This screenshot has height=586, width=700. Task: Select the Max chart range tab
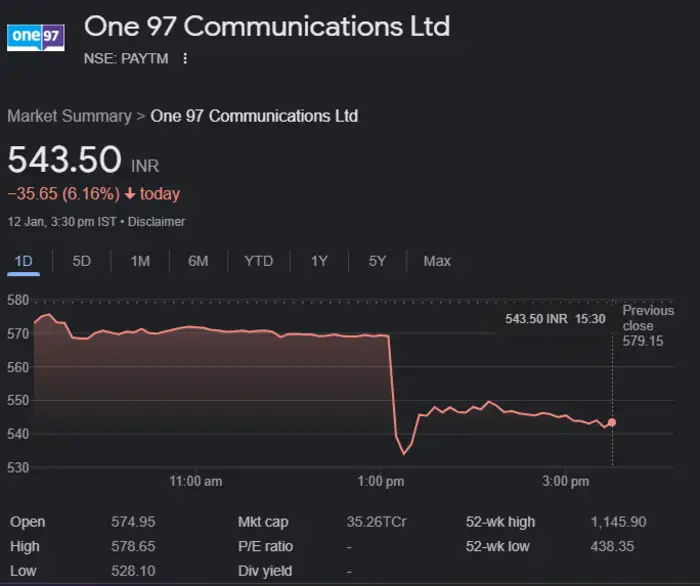point(437,261)
